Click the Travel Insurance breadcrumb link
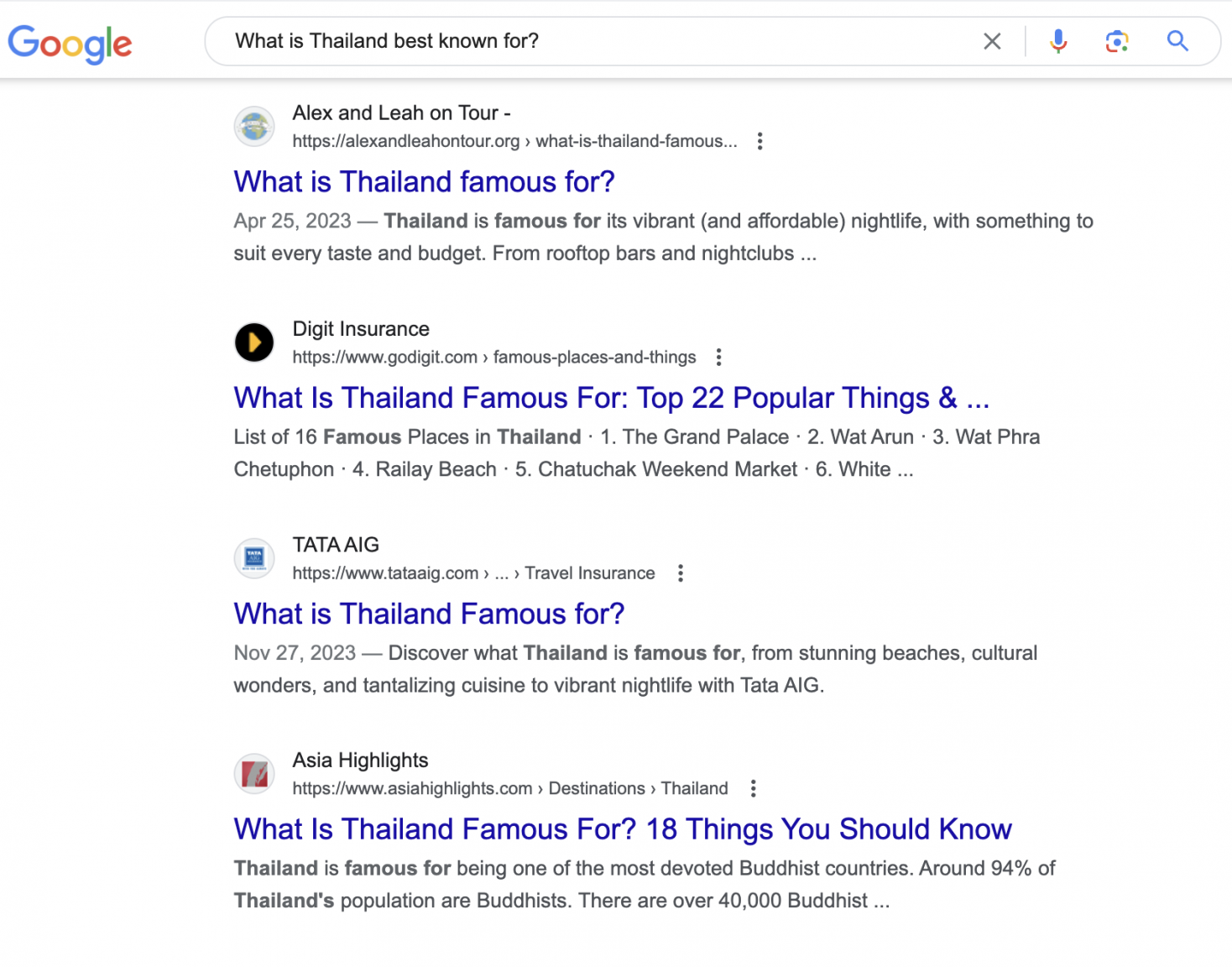Viewport: 1232px width, 967px height. point(590,572)
